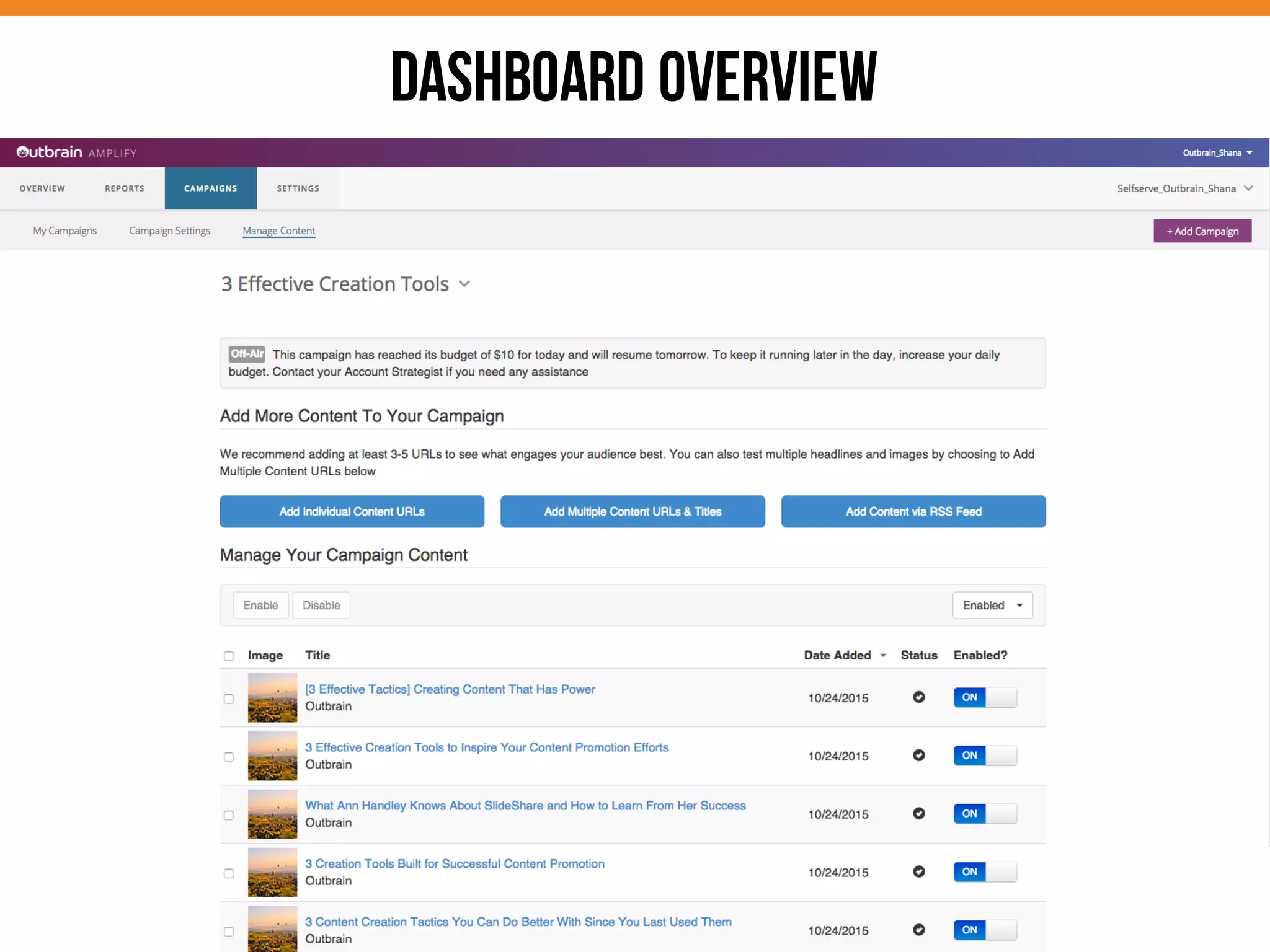Click the Off-Air status badge
Image resolution: width=1270 pixels, height=952 pixels.
pyautogui.click(x=247, y=354)
